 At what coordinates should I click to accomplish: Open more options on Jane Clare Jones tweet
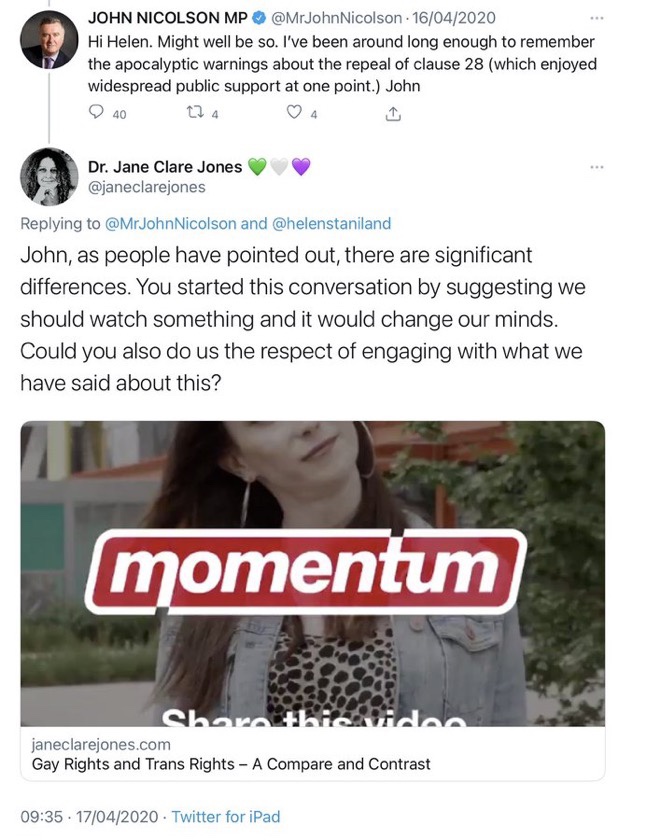(x=597, y=167)
